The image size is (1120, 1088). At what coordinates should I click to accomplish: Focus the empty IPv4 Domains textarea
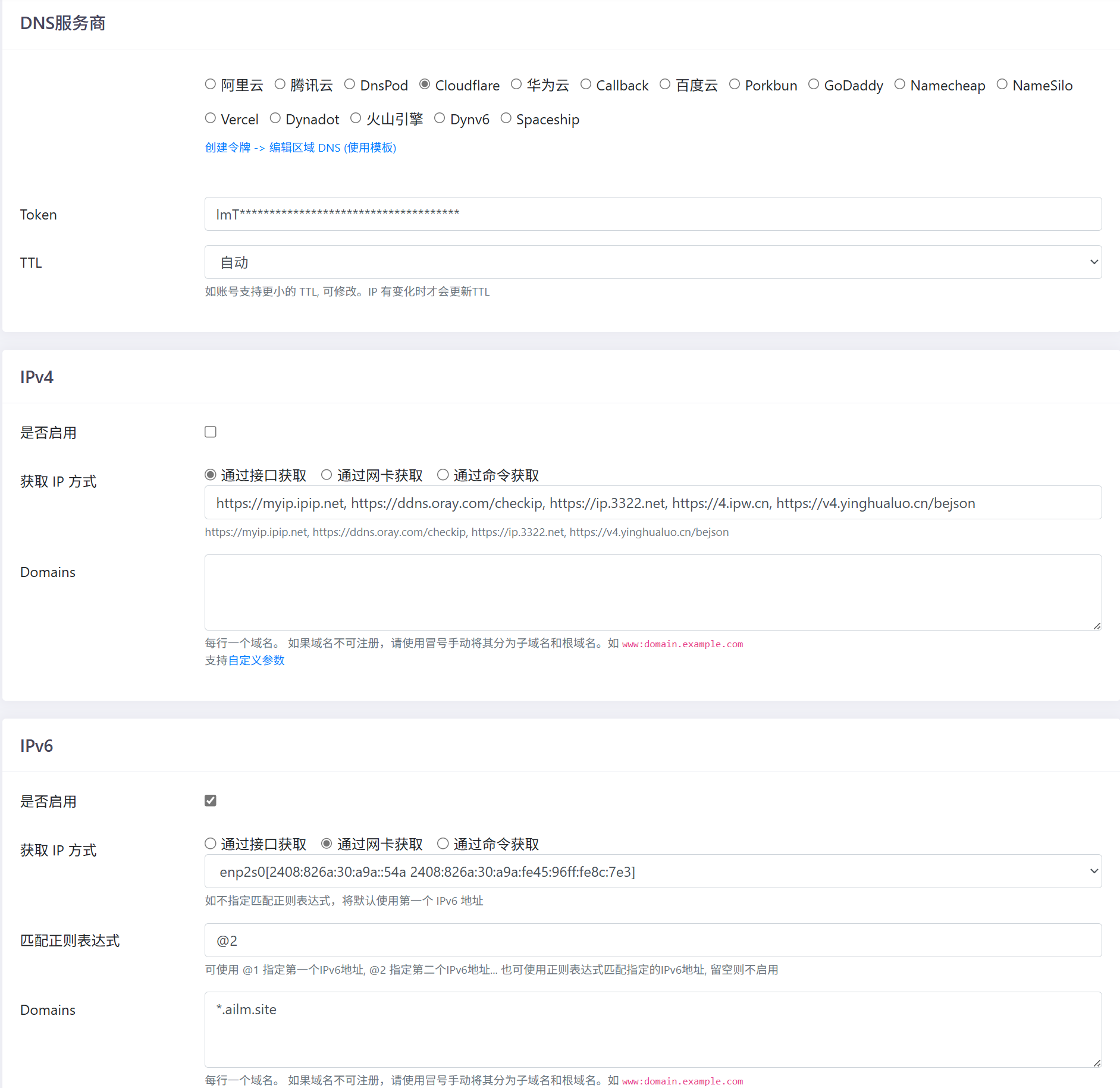[x=652, y=592]
